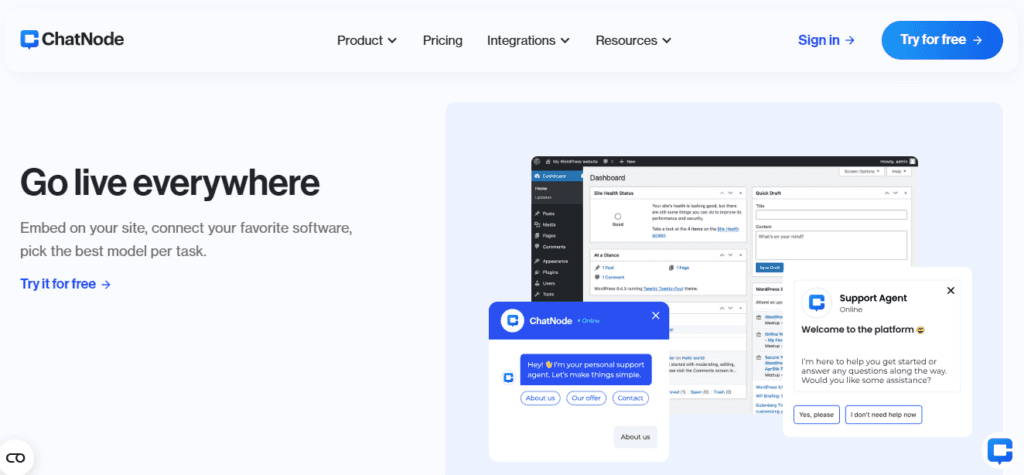Click the ChatNode avatar in blue chat header
The width and height of the screenshot is (1024, 475).
[513, 321]
